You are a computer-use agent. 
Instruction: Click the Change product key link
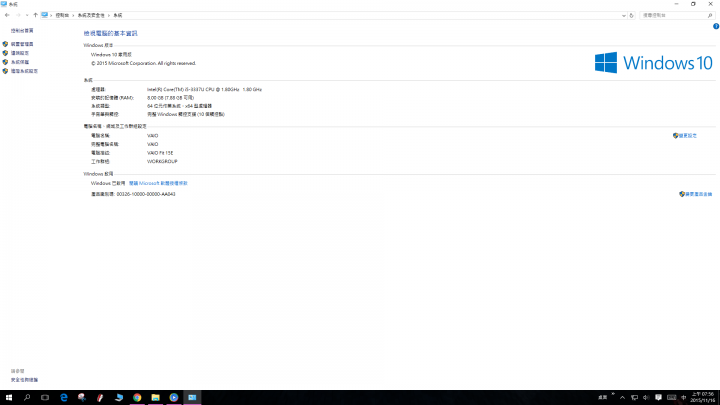pyautogui.click(x=696, y=194)
